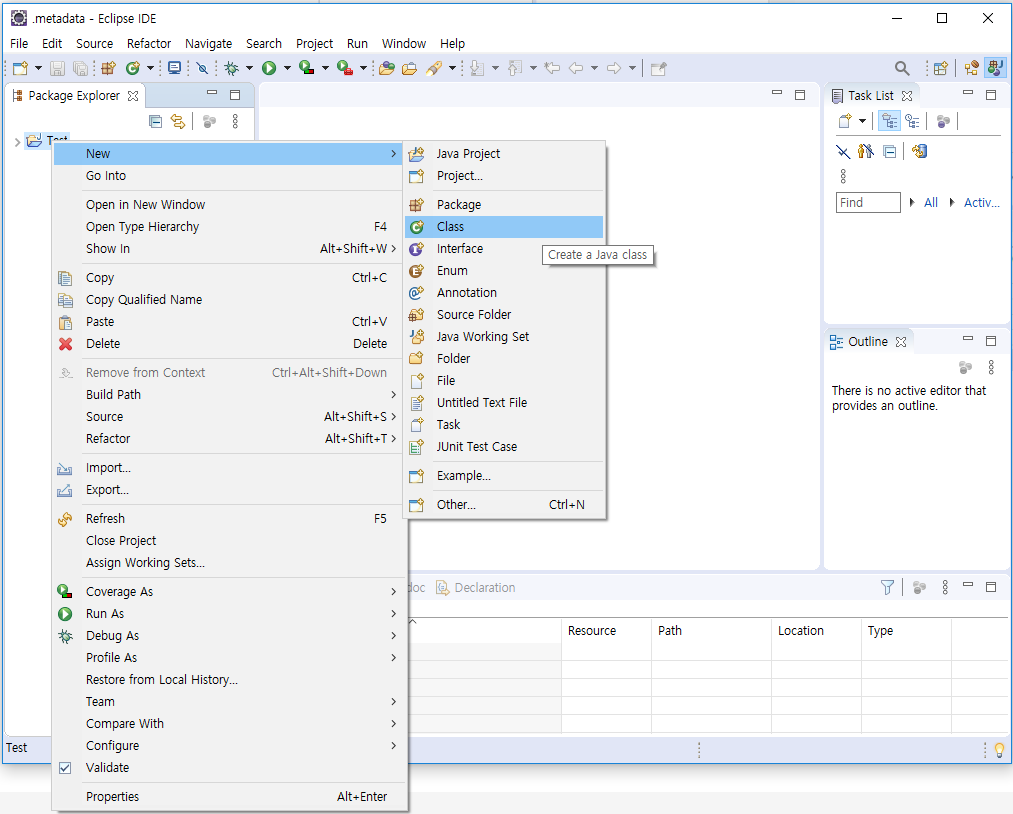Click the view menu dots in Package Explorer
Screen dimensions: 1013x814
(235, 121)
